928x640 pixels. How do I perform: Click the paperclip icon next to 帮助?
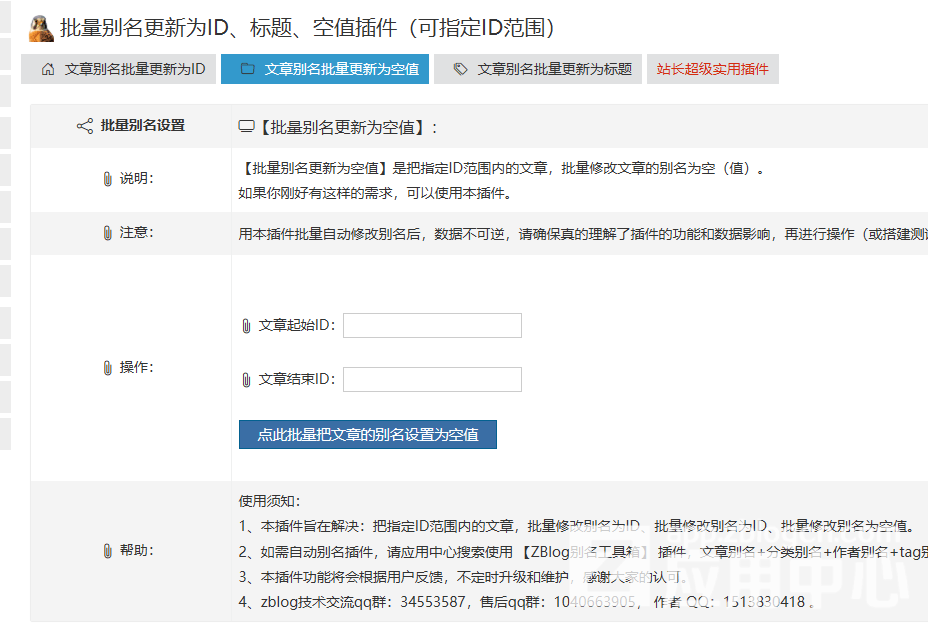point(107,551)
